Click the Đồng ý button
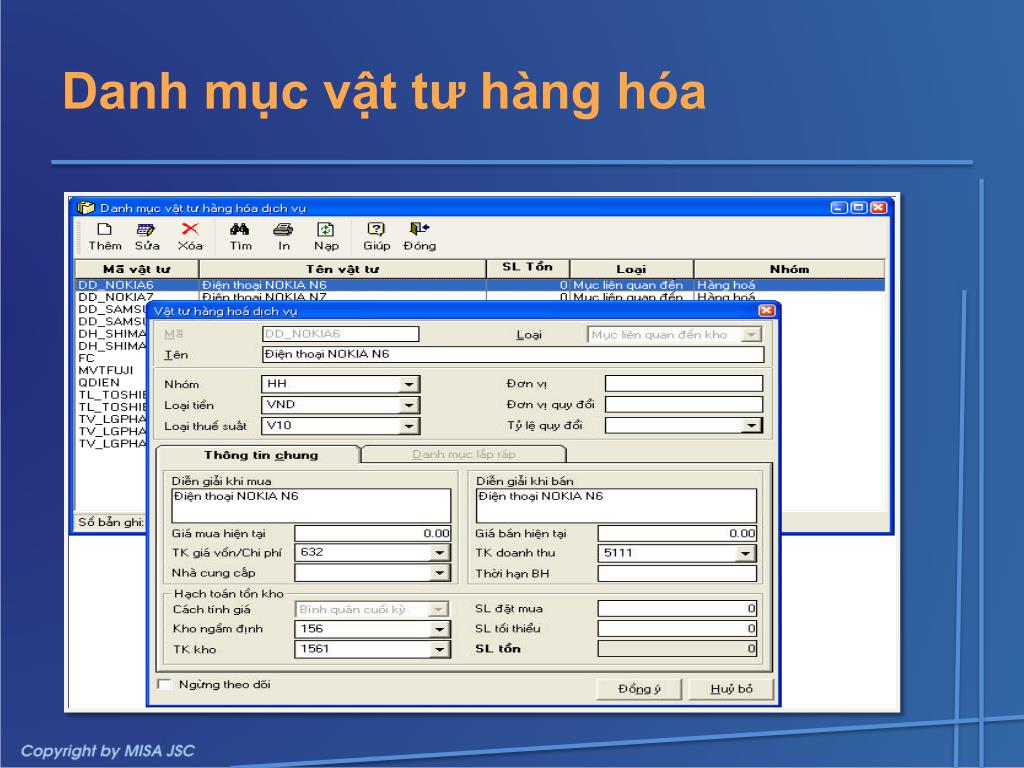 (x=639, y=689)
